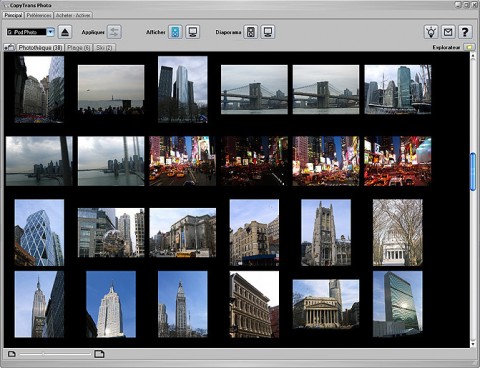
Task: Click the vertical scrollbar down arrow
Action: click(x=473, y=344)
